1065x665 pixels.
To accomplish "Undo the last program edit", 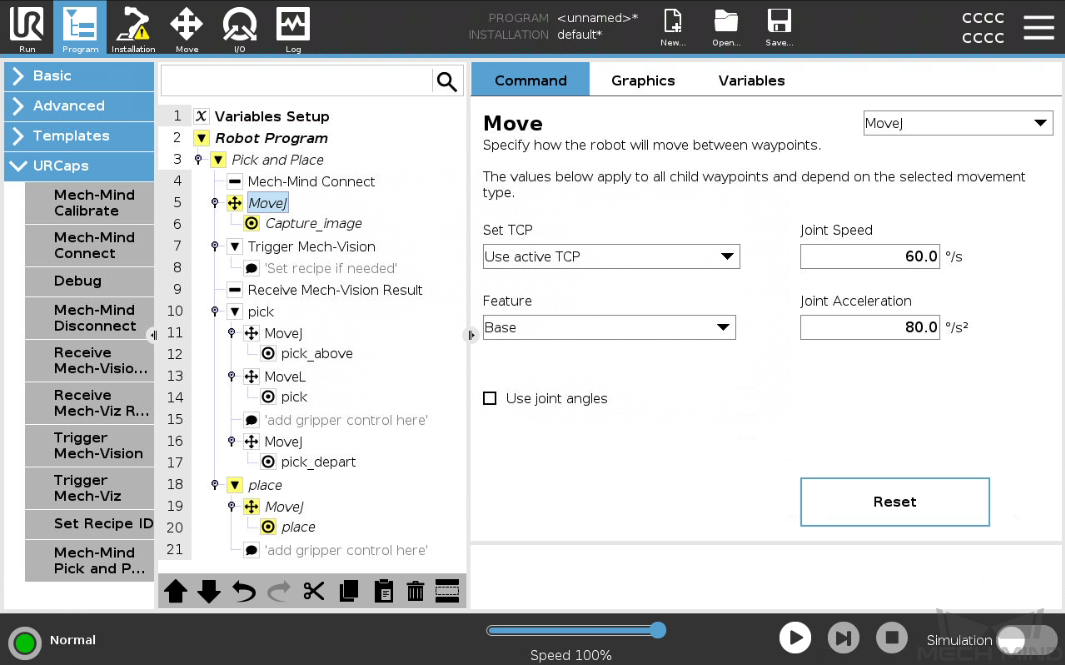I will click(244, 591).
